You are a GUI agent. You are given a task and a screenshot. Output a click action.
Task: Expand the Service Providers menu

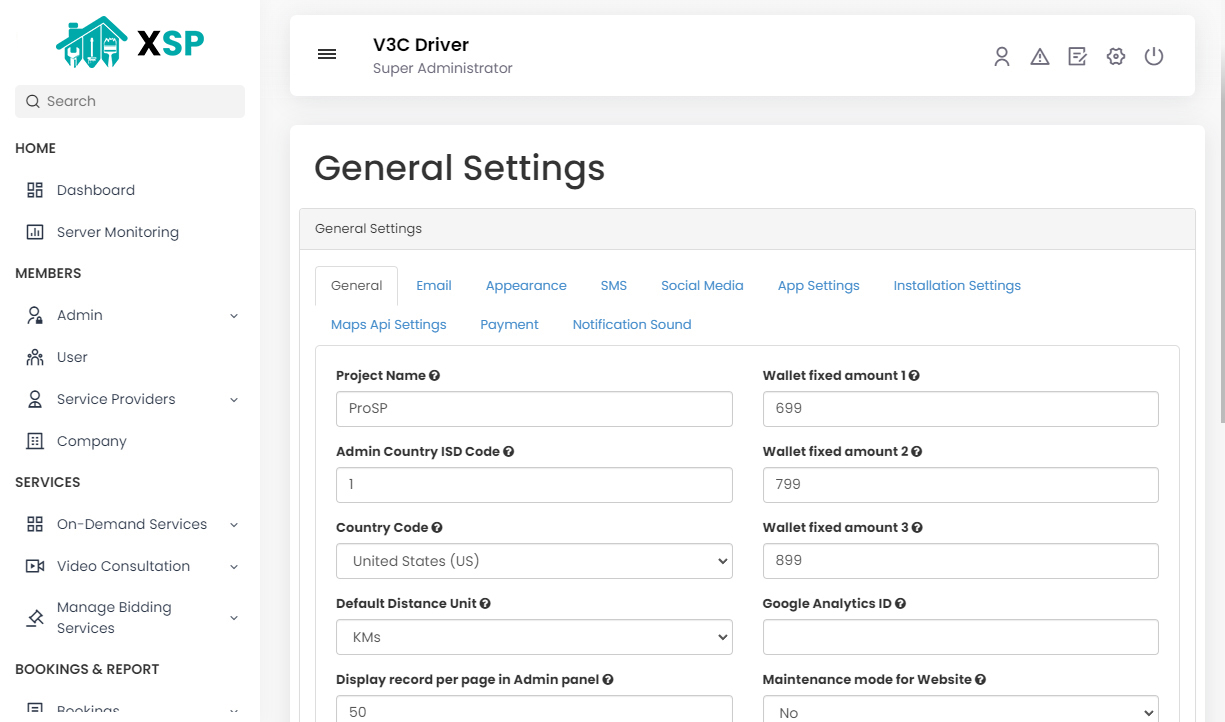[x=234, y=399]
